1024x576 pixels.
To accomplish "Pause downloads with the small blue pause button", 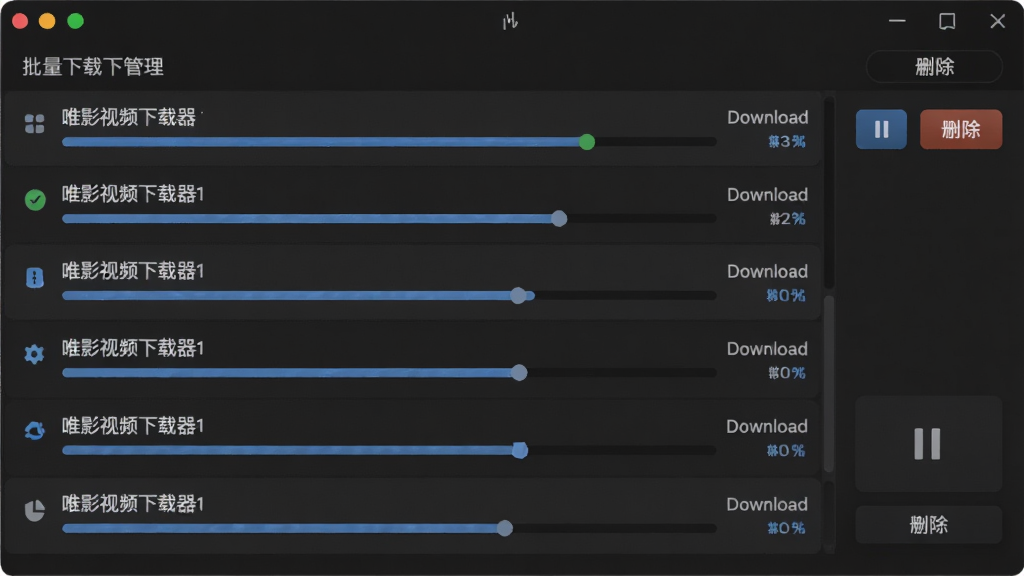I will click(881, 129).
